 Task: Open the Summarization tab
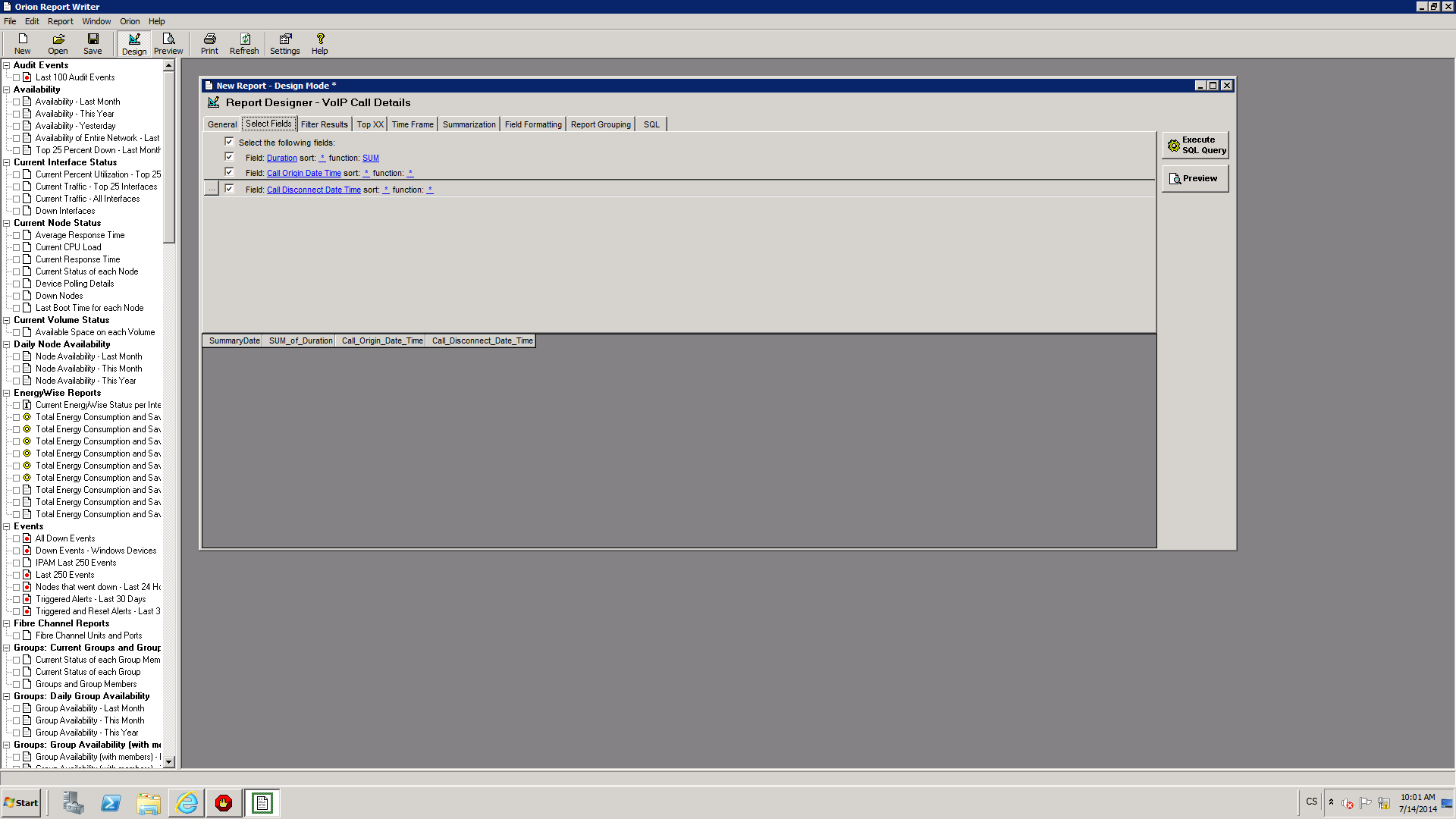(469, 124)
